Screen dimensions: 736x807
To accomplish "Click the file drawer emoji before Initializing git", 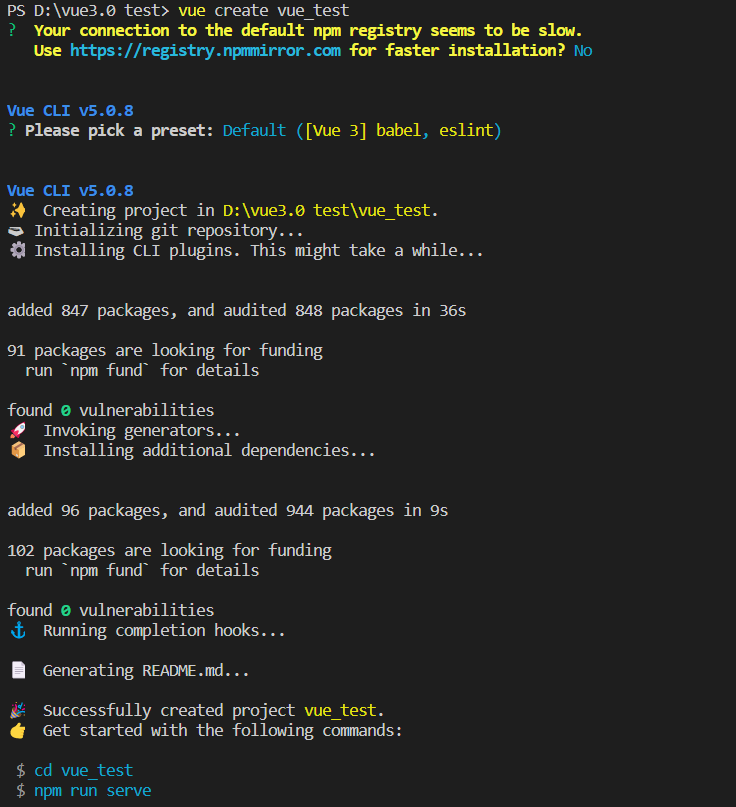I will [x=16, y=231].
